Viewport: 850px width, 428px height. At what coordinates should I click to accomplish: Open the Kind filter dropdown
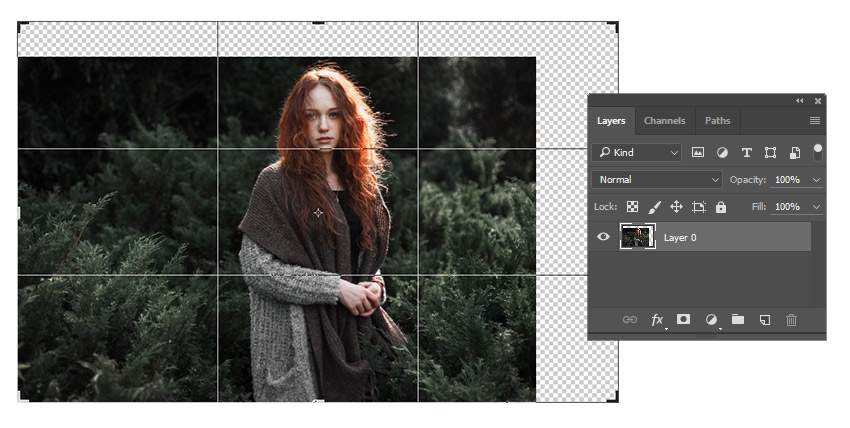(637, 153)
